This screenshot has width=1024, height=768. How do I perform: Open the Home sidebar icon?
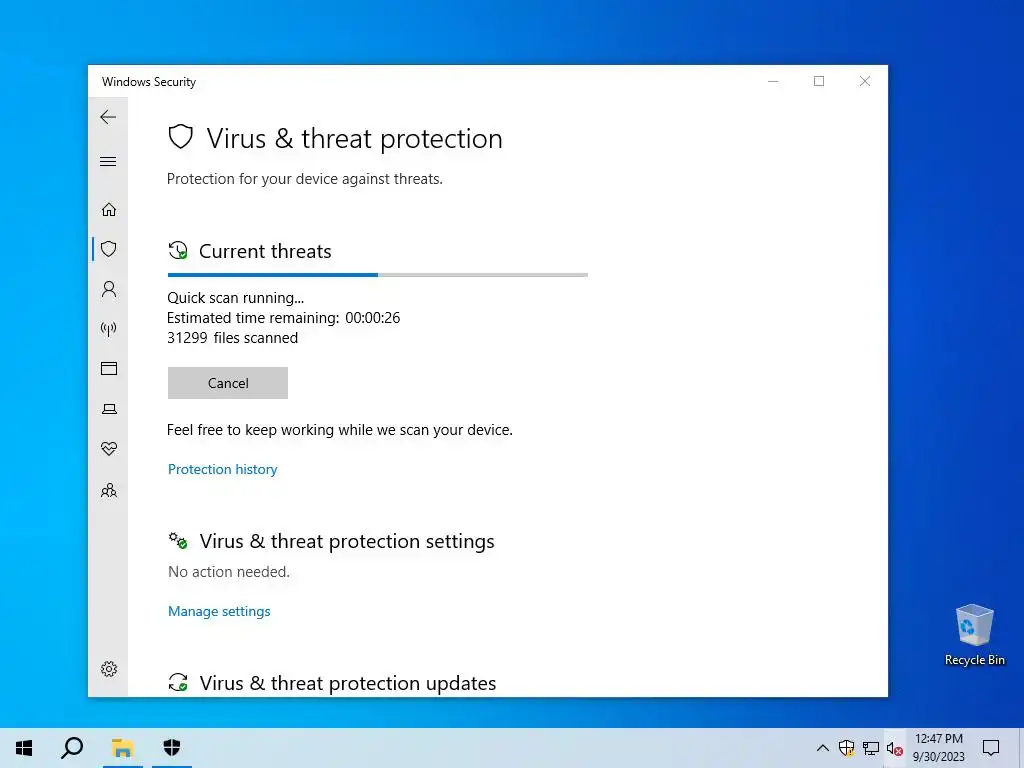(x=108, y=210)
